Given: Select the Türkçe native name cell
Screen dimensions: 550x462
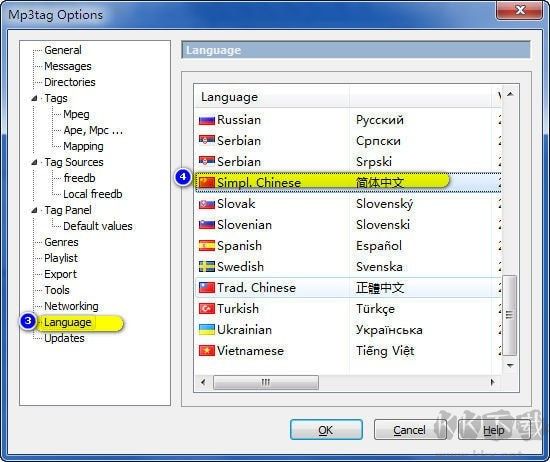Looking at the screenshot, I should (x=375, y=309).
